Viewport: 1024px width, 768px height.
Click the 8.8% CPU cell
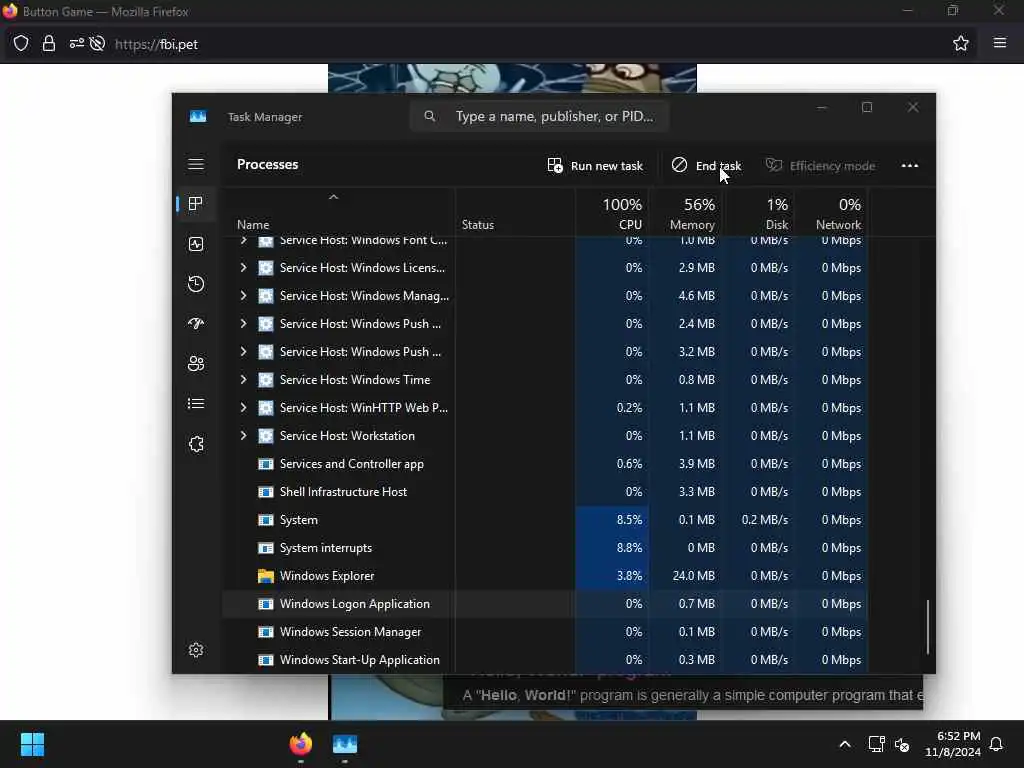[x=613, y=548]
